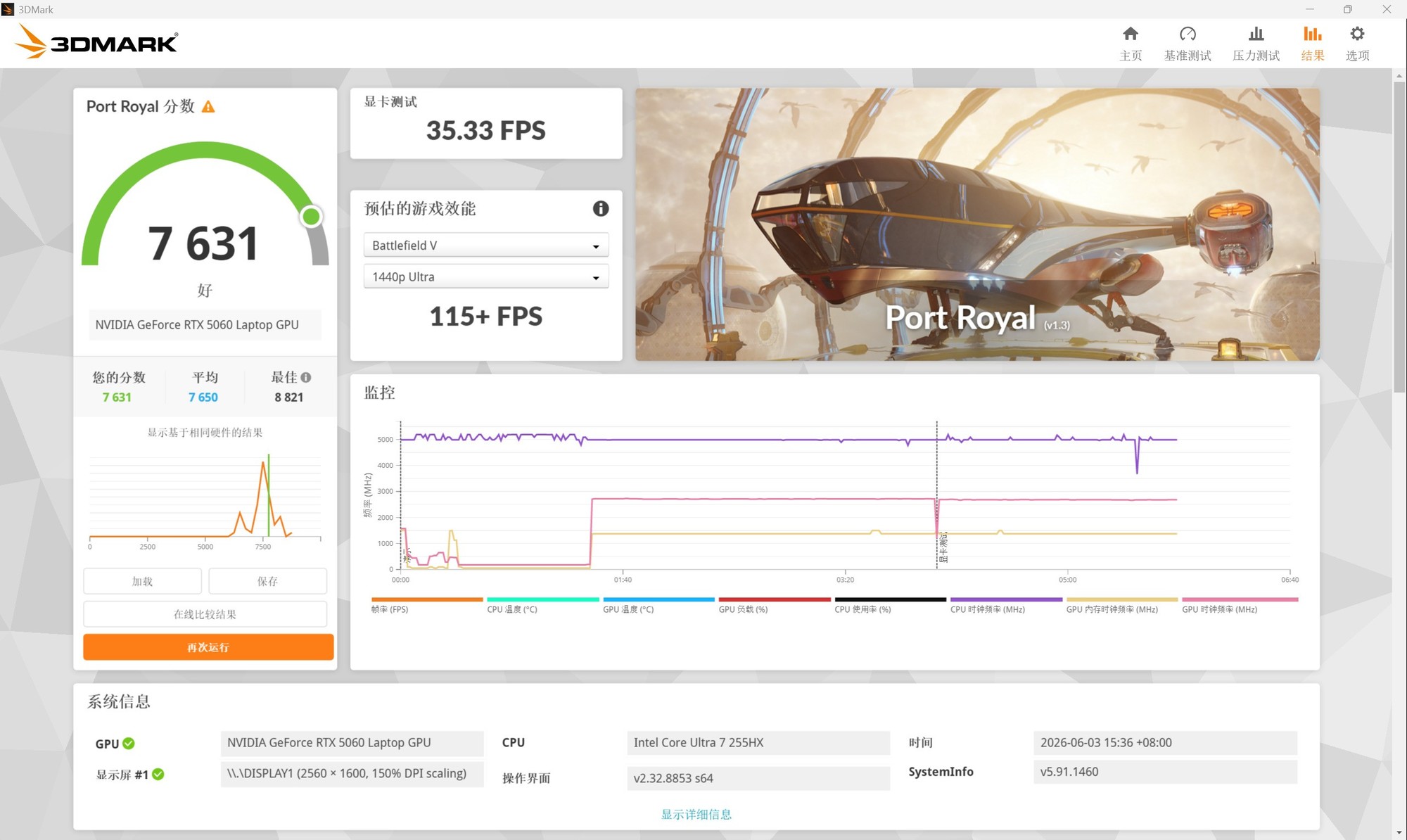Click the 显卡测试 marker on monitoring chart
The width and height of the screenshot is (1407, 840).
(944, 547)
